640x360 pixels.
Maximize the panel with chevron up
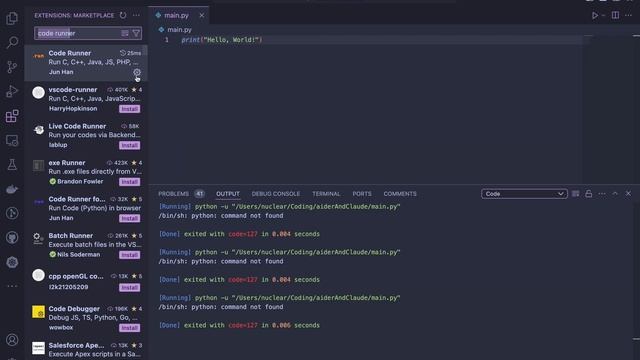(615, 194)
